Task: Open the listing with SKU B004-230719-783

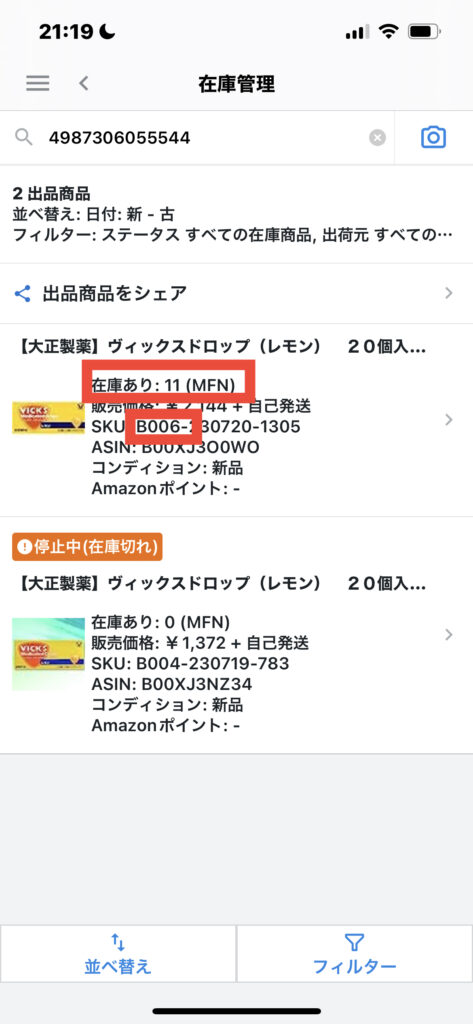Action: pyautogui.click(x=236, y=634)
